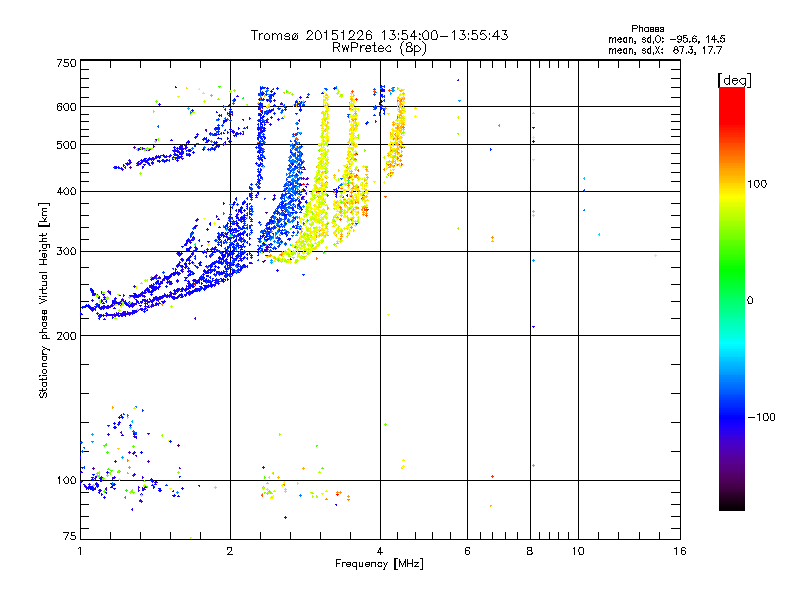Screen dimensions: 800x600
Task: Click the y-axis tick label '200'
Action: point(66,336)
